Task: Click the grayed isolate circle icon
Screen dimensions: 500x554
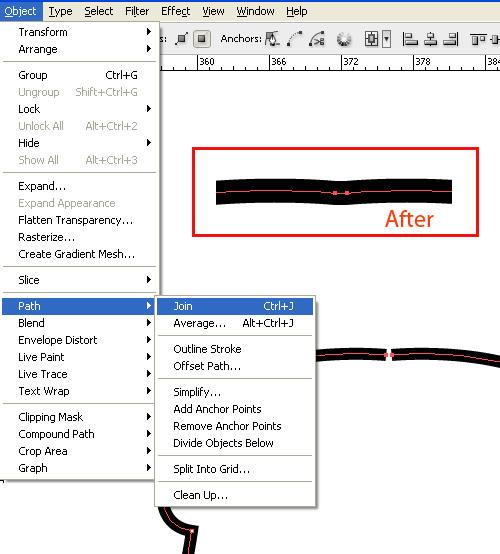Action: tap(344, 39)
